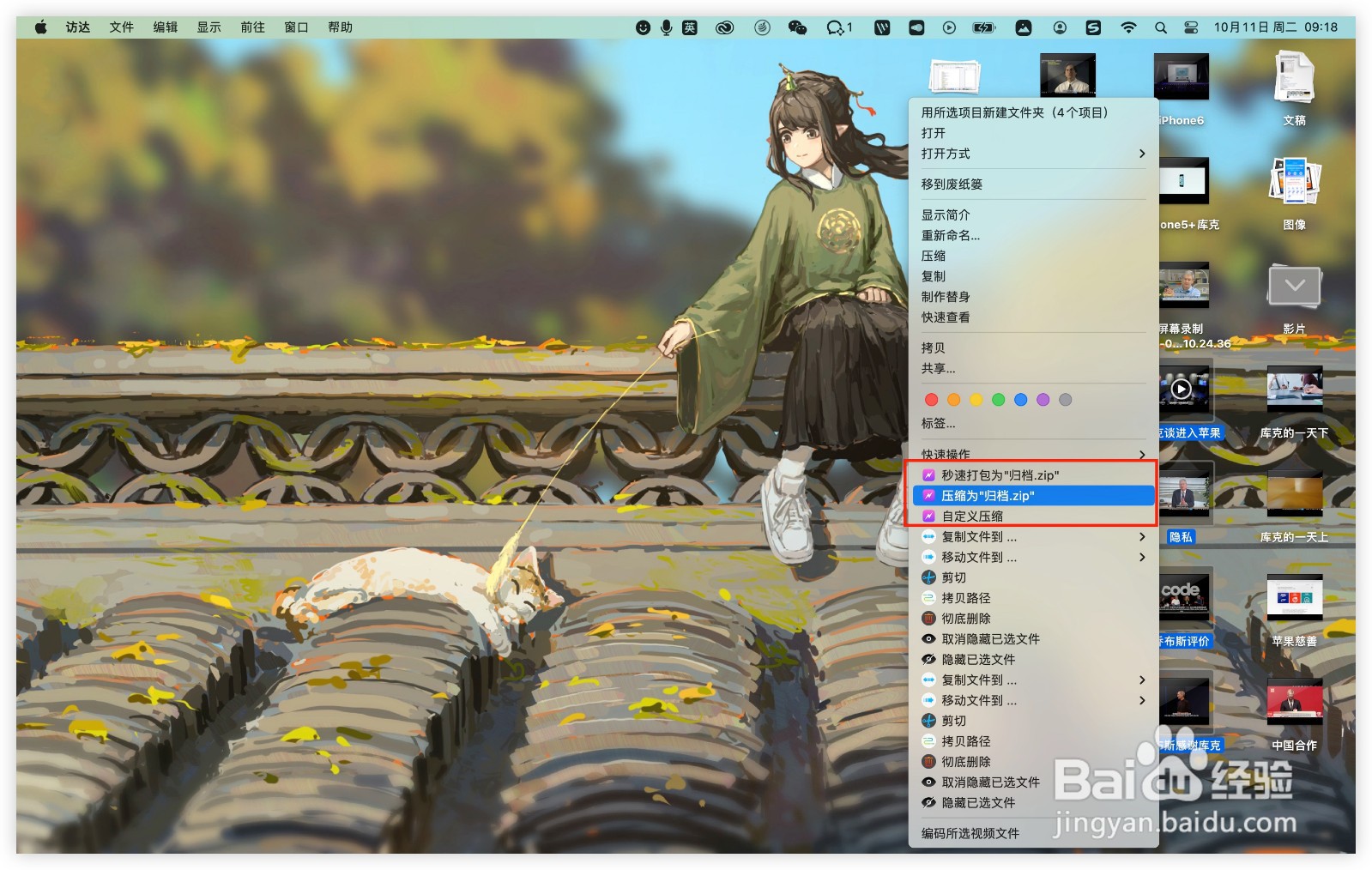Apply the red color tag

(931, 400)
